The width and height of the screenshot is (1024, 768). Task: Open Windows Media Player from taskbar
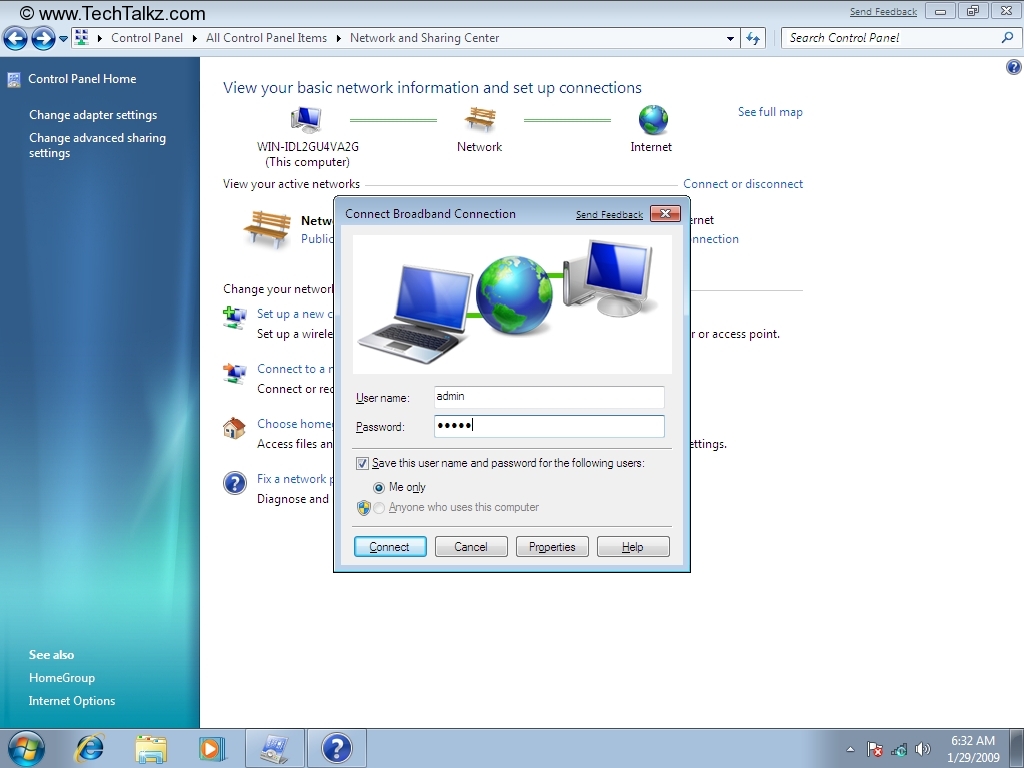coord(212,748)
